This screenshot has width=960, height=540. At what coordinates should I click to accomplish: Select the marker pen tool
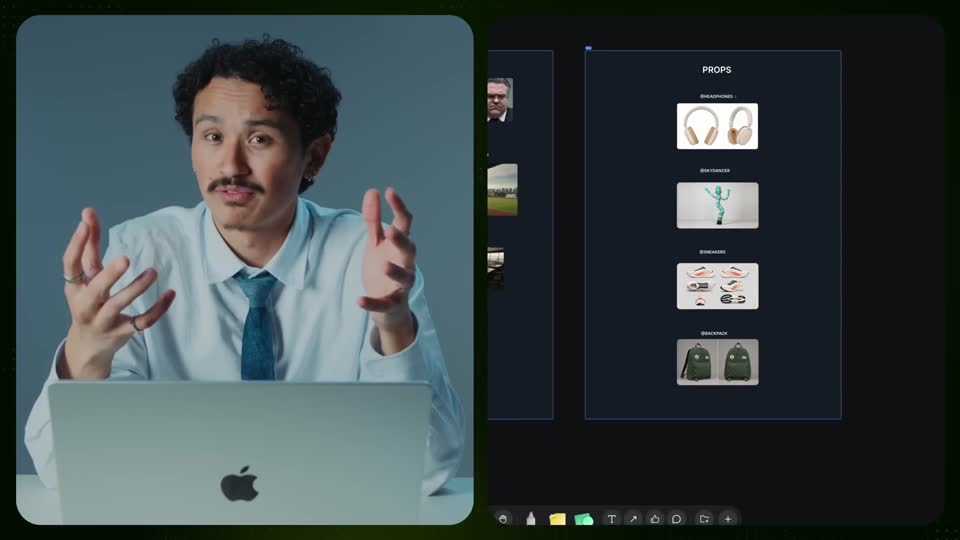click(x=531, y=519)
